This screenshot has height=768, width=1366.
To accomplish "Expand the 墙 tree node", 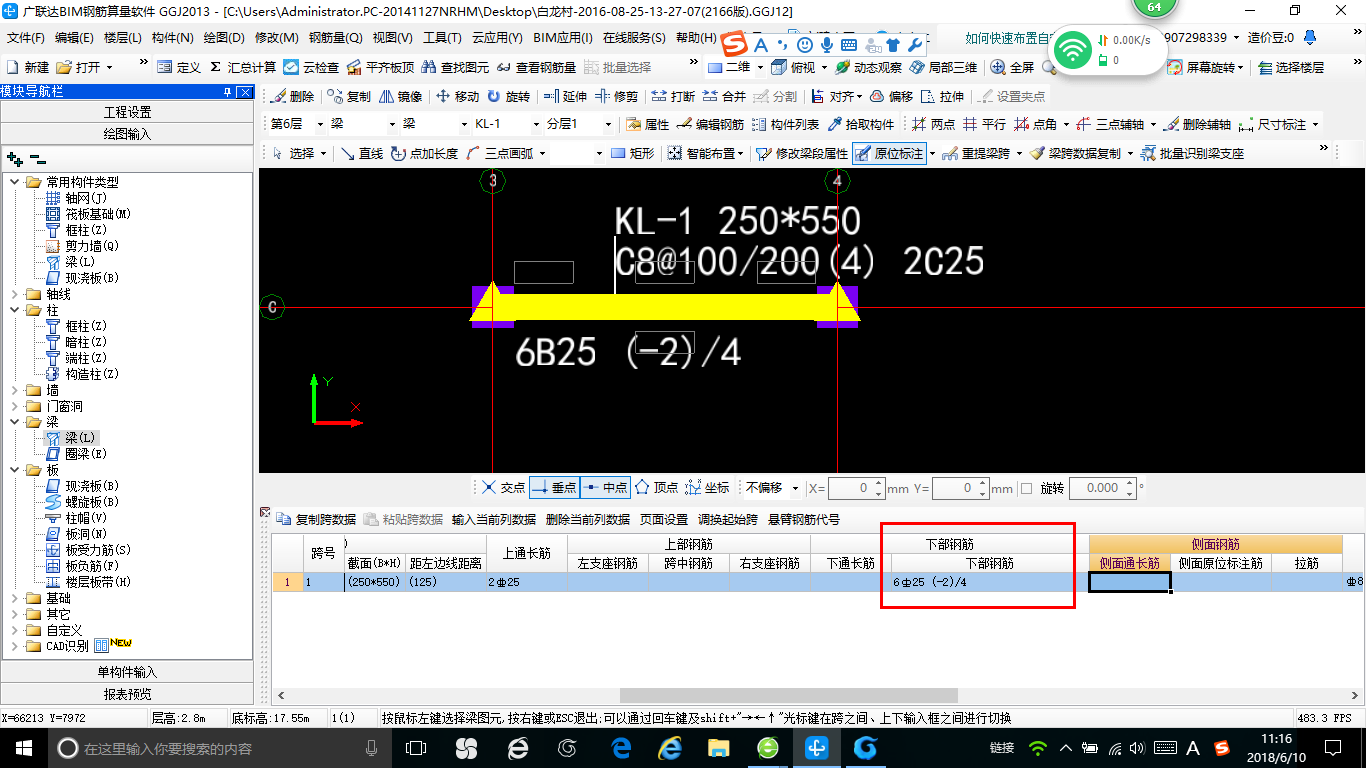I will pos(14,390).
